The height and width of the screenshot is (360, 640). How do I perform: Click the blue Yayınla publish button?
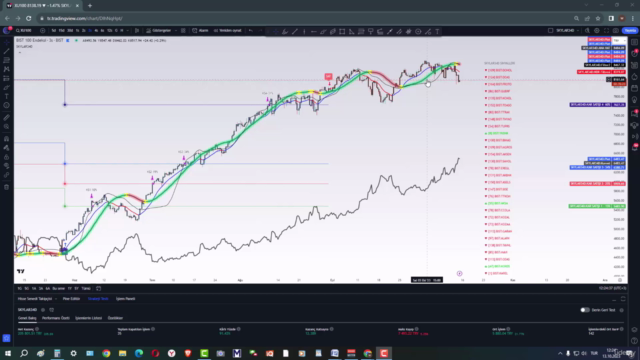630,31
